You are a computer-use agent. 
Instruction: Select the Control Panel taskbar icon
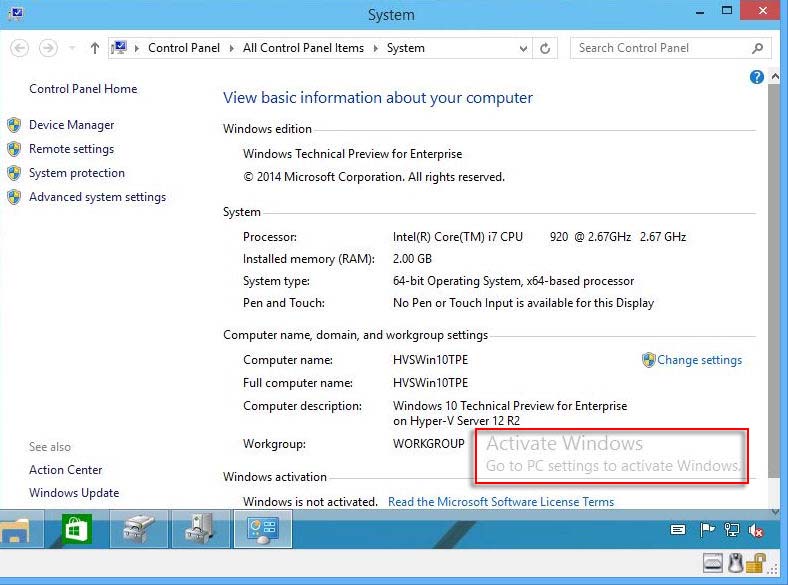click(263, 529)
